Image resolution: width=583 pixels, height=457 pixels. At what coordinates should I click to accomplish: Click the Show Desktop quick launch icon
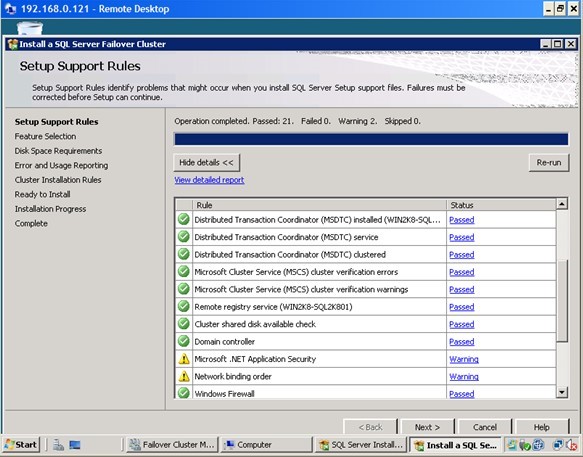[75, 445]
